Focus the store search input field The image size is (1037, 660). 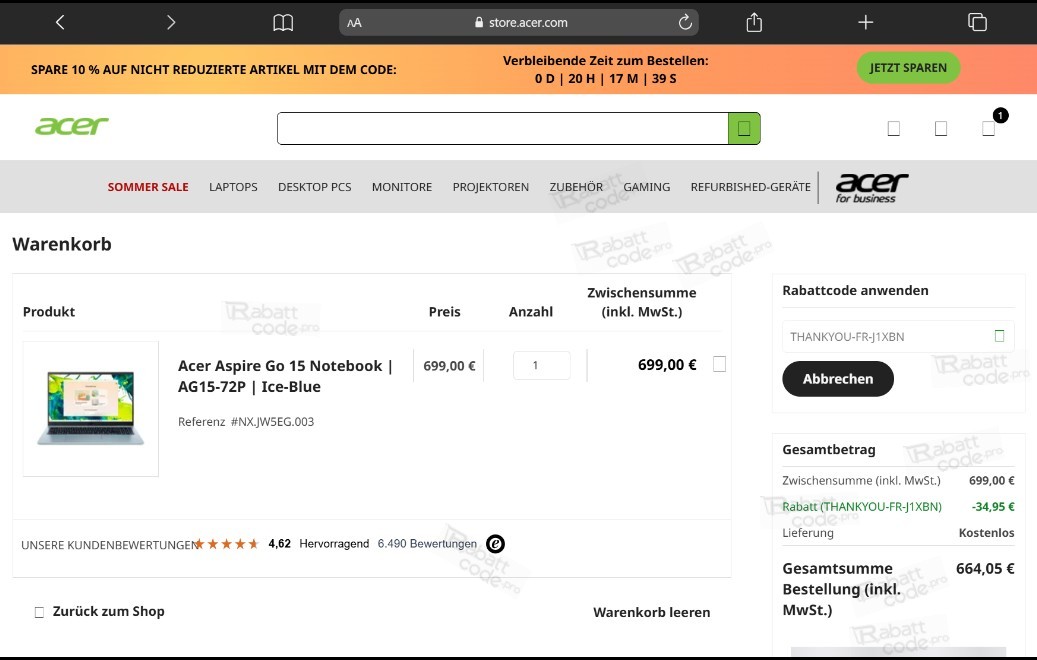503,128
